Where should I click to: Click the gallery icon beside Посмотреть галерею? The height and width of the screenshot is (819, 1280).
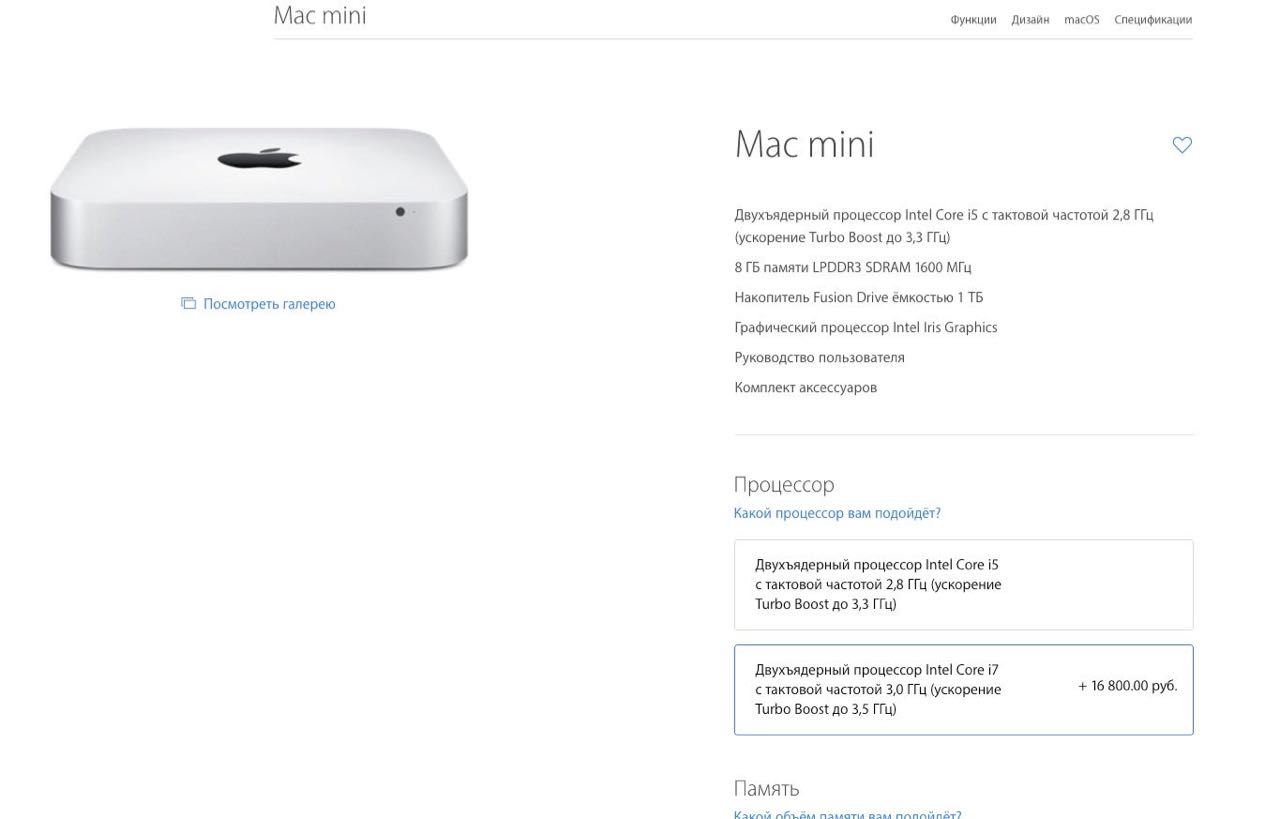(188, 303)
